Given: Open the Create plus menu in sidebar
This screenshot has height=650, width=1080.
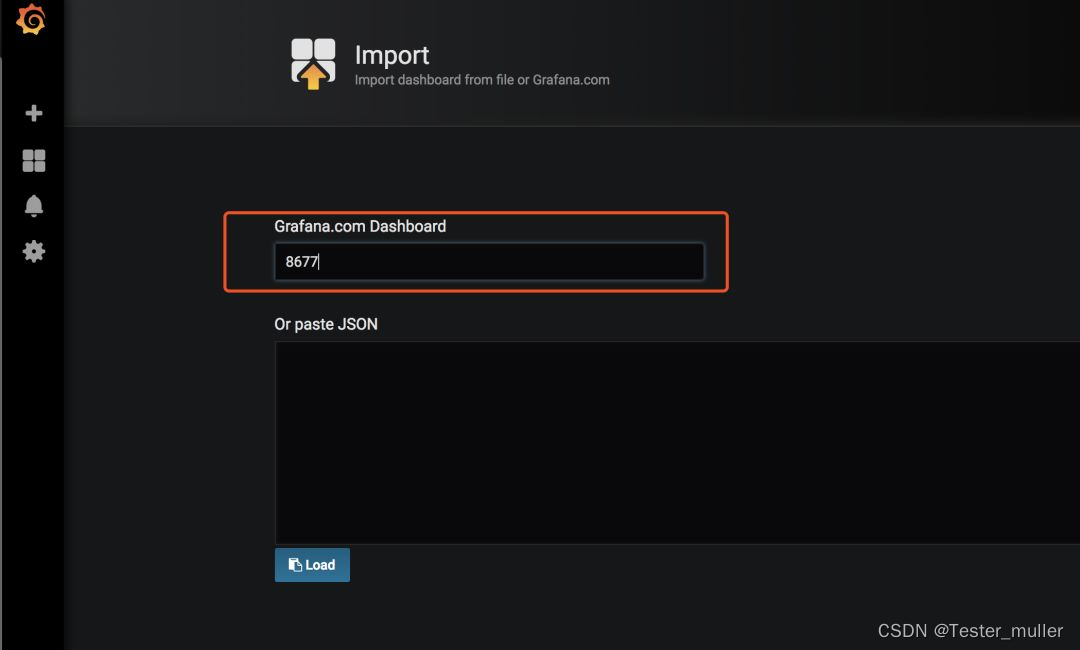Looking at the screenshot, I should click(34, 113).
